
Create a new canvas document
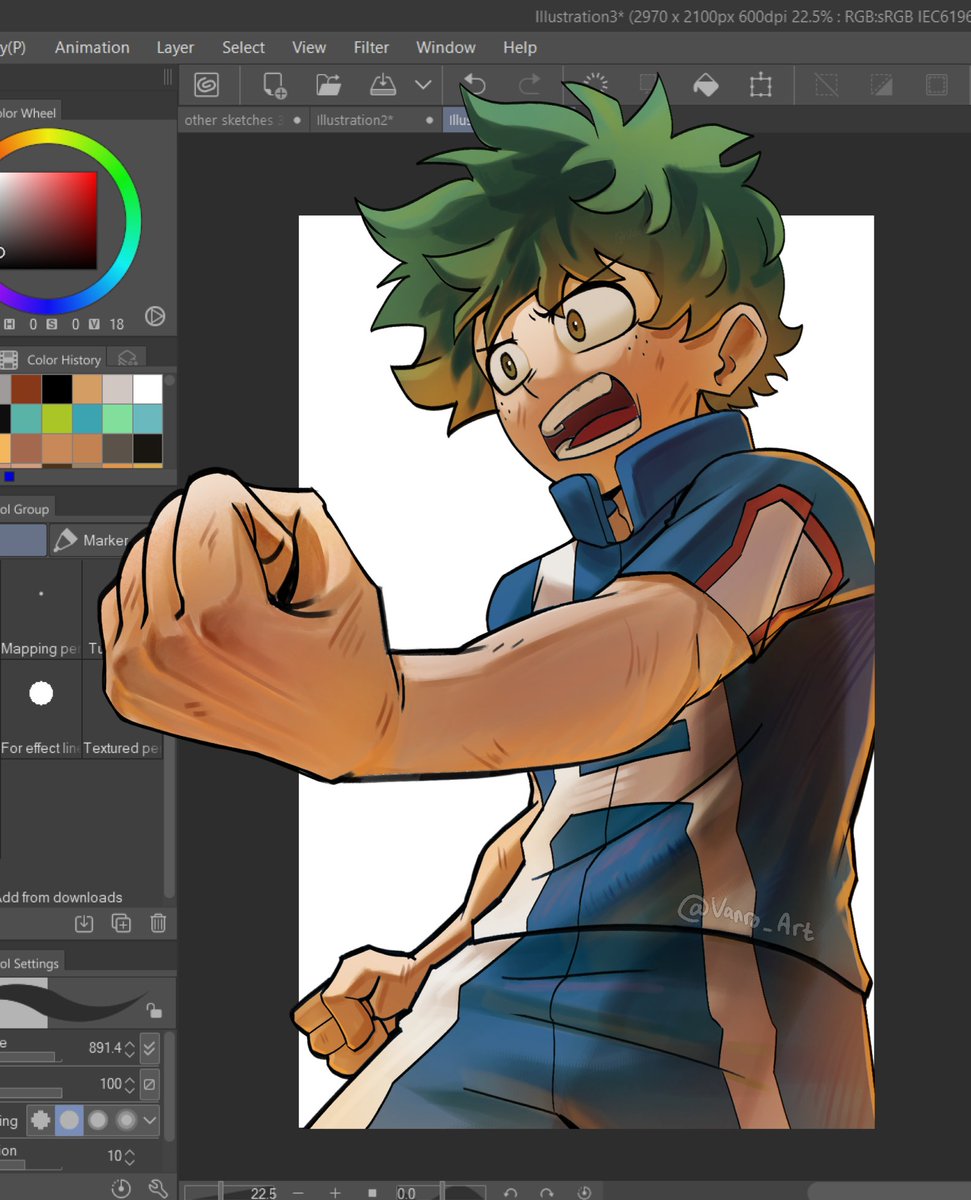[274, 85]
